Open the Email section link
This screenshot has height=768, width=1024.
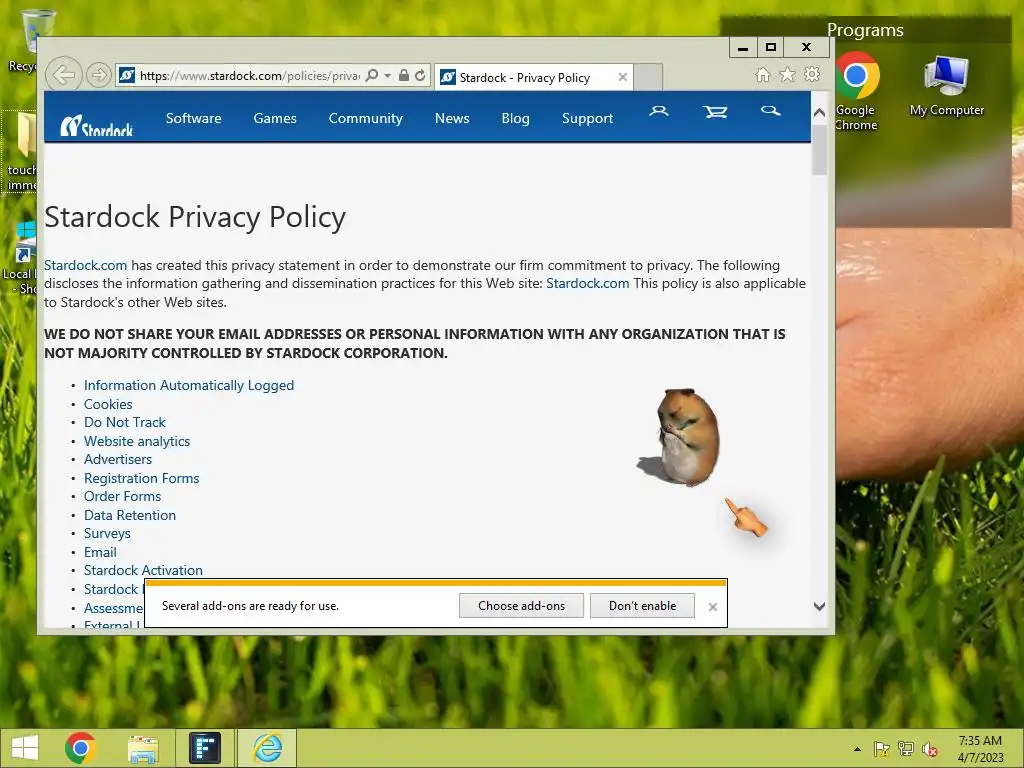[100, 552]
